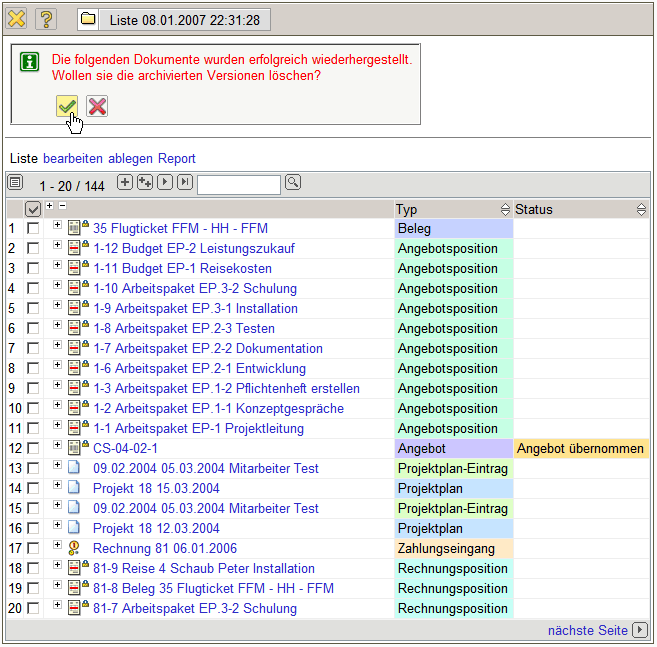Open help via the question mark icon
Screen dimensions: 657x647
coord(46,19)
